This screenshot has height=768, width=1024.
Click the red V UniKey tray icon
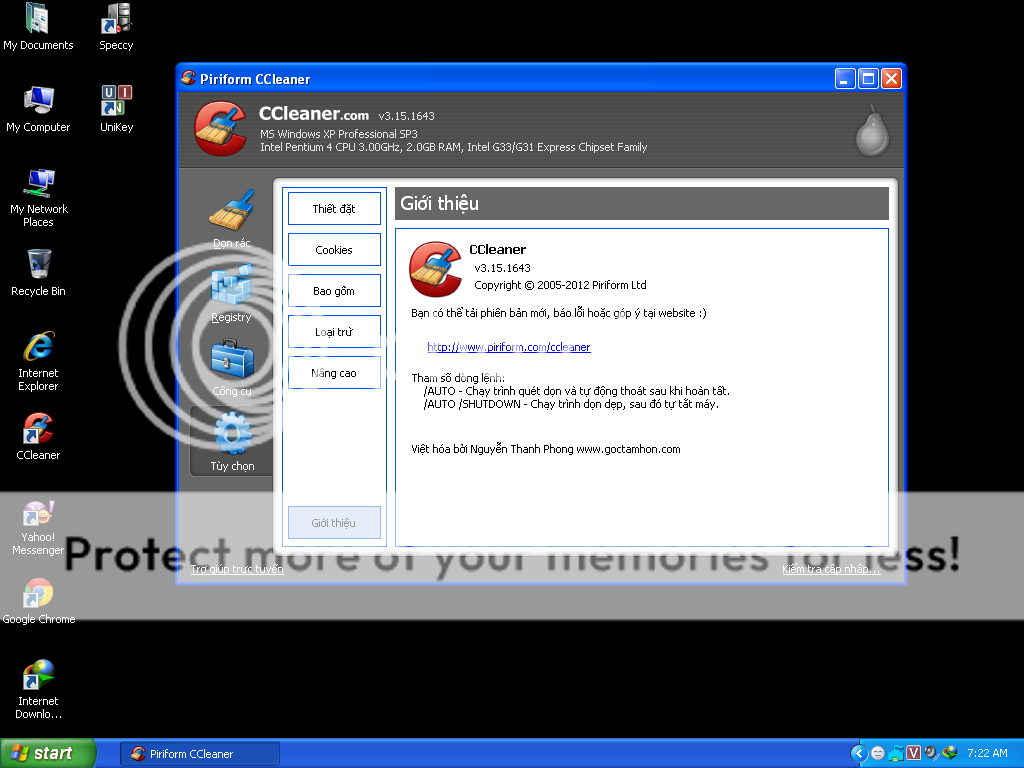(x=913, y=753)
